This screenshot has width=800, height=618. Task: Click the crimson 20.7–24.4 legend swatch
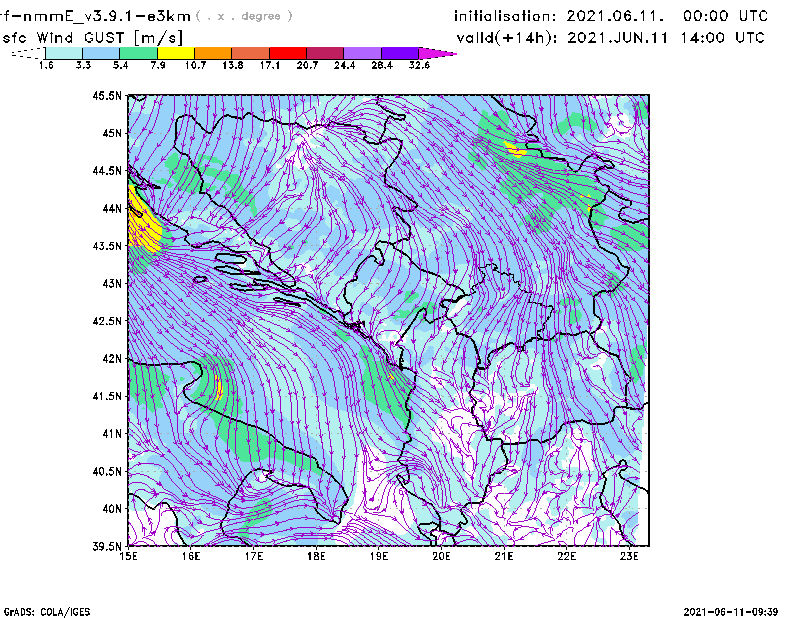(x=325, y=53)
